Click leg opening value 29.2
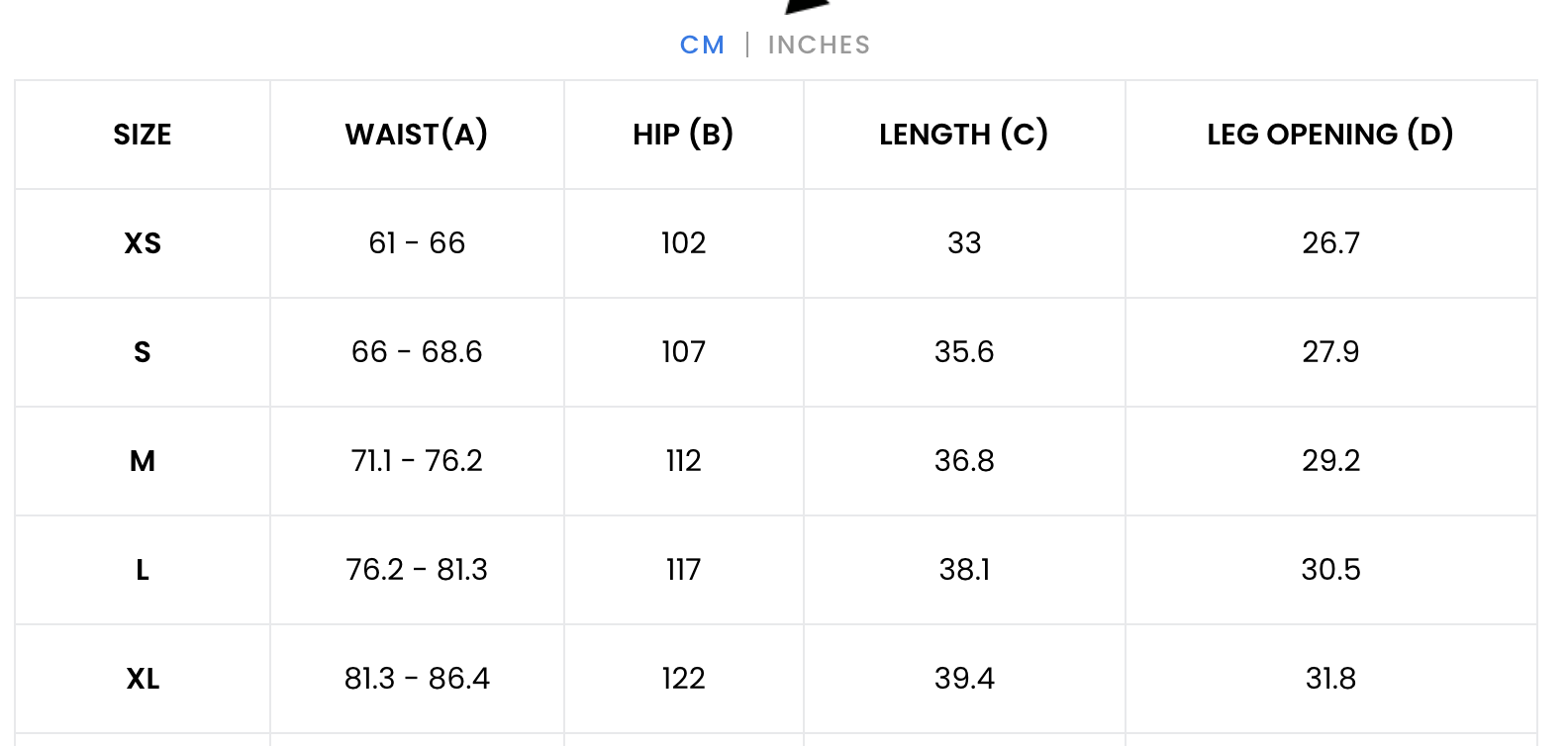Screen dimensions: 1568x746 pos(1330,461)
